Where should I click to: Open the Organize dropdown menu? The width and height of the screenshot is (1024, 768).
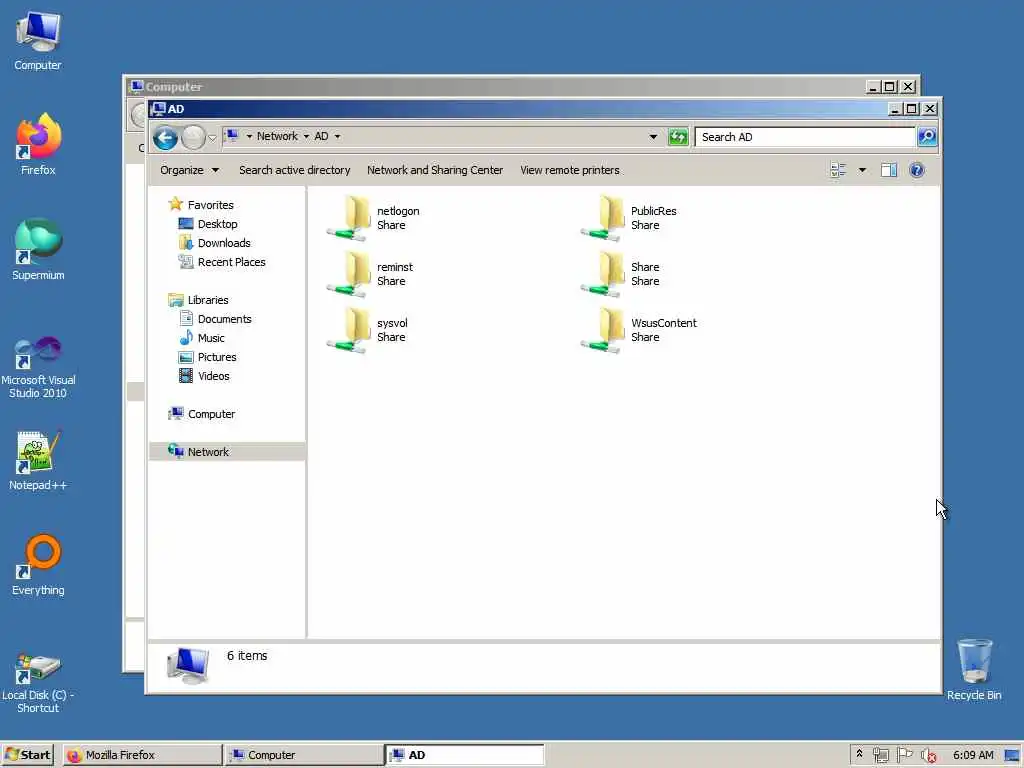coord(189,170)
